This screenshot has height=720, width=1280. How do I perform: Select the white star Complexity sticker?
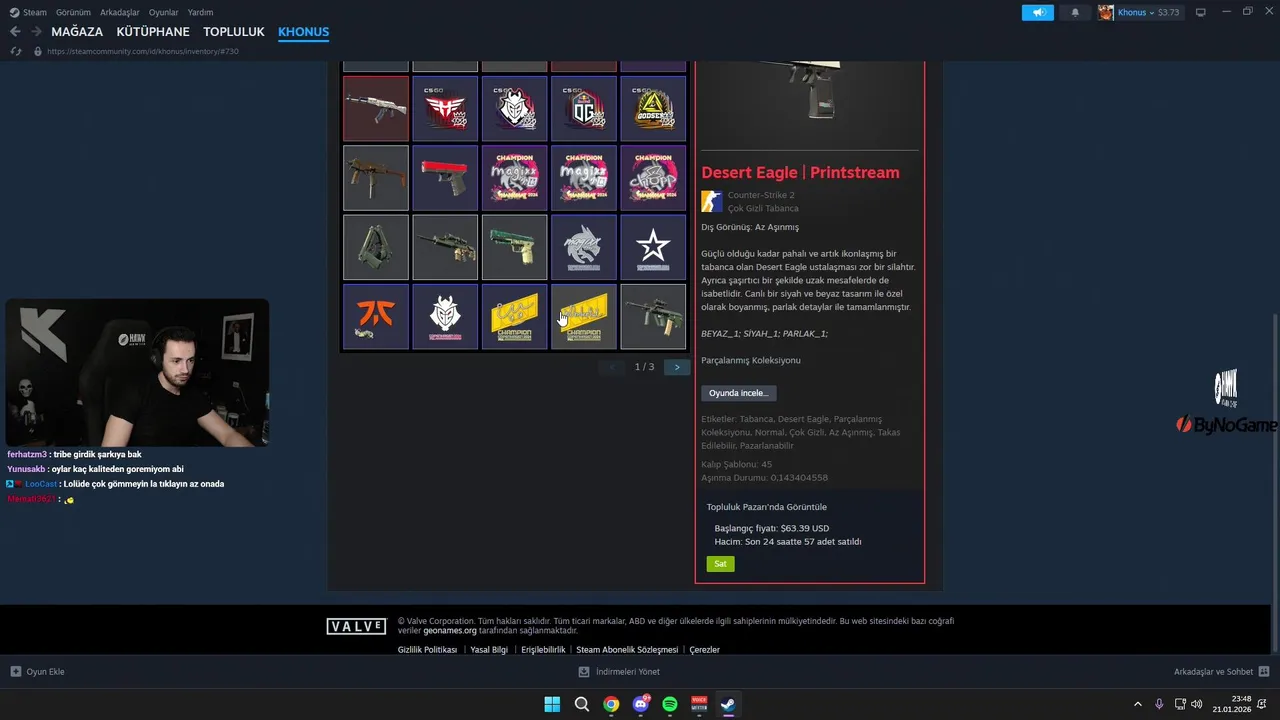pyautogui.click(x=653, y=247)
